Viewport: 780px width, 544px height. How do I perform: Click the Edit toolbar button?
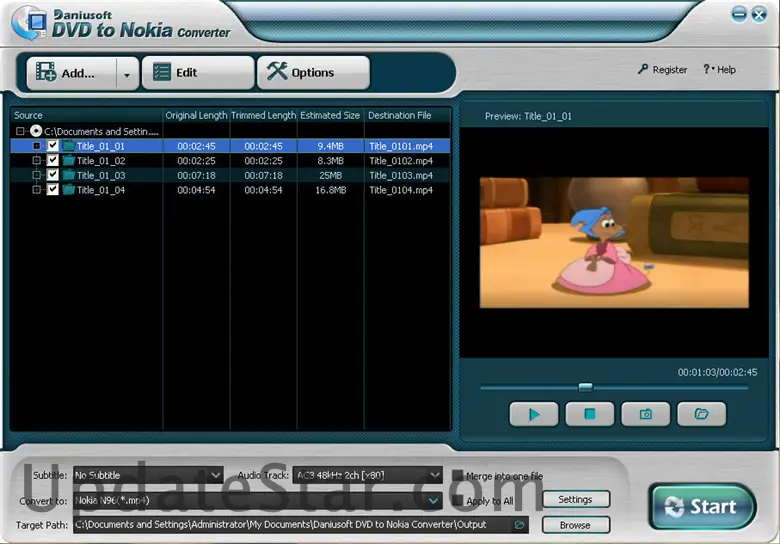tap(197, 73)
